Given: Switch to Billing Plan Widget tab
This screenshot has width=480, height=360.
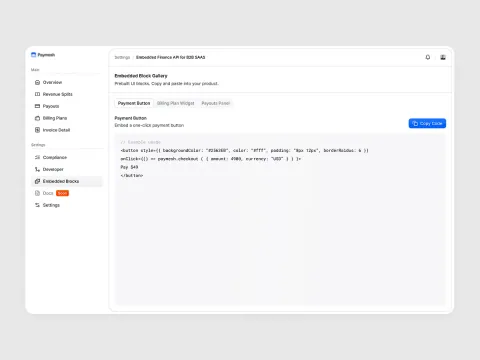Looking at the screenshot, I should (x=176, y=103).
